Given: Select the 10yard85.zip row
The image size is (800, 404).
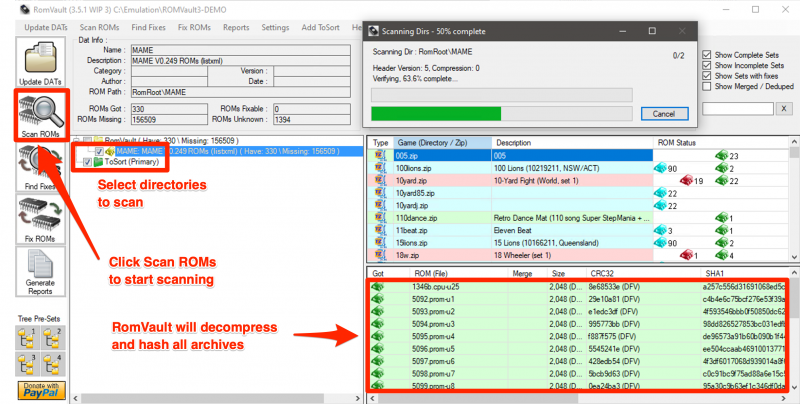Looking at the screenshot, I should pos(578,193).
